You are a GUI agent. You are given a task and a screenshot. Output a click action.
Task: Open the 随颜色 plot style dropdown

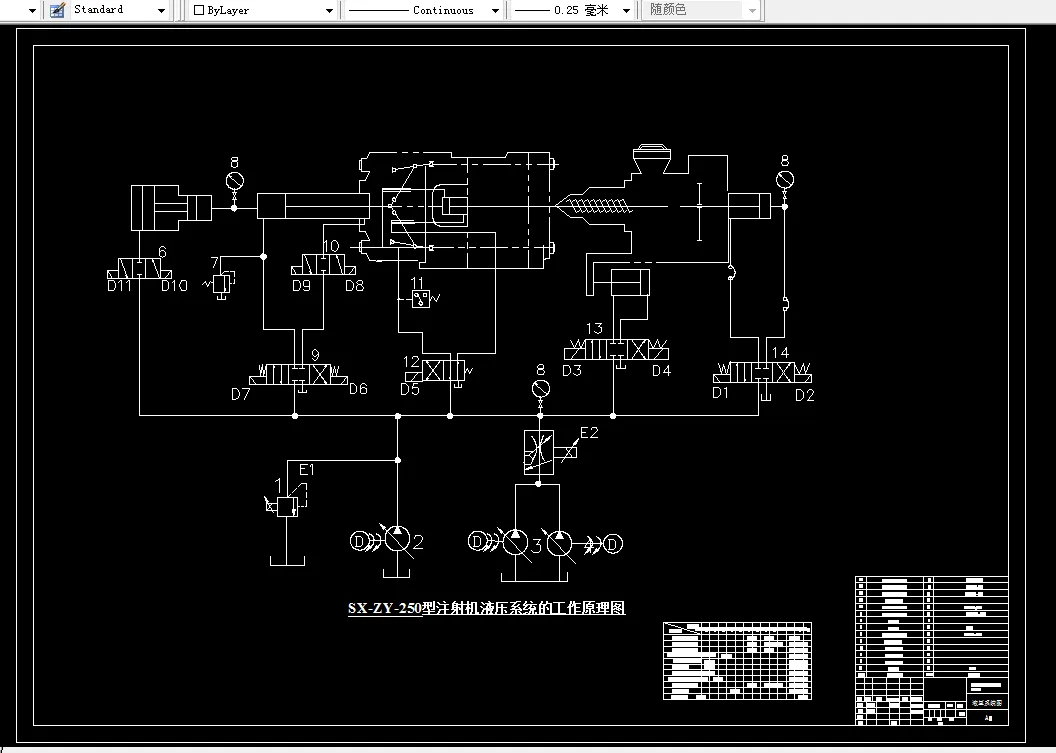point(753,10)
